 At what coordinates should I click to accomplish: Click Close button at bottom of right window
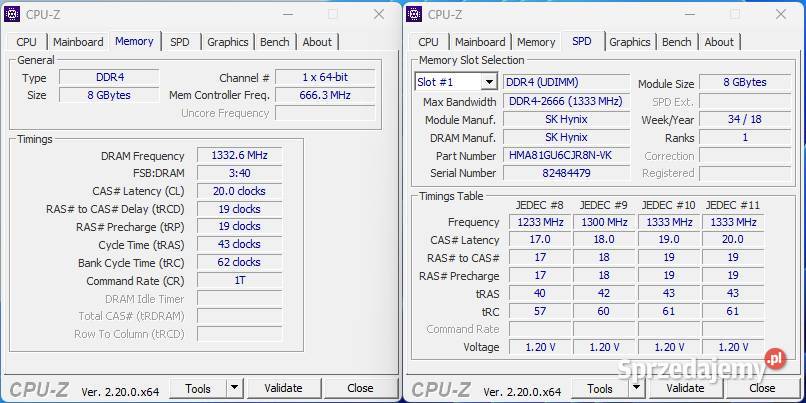pos(762,388)
